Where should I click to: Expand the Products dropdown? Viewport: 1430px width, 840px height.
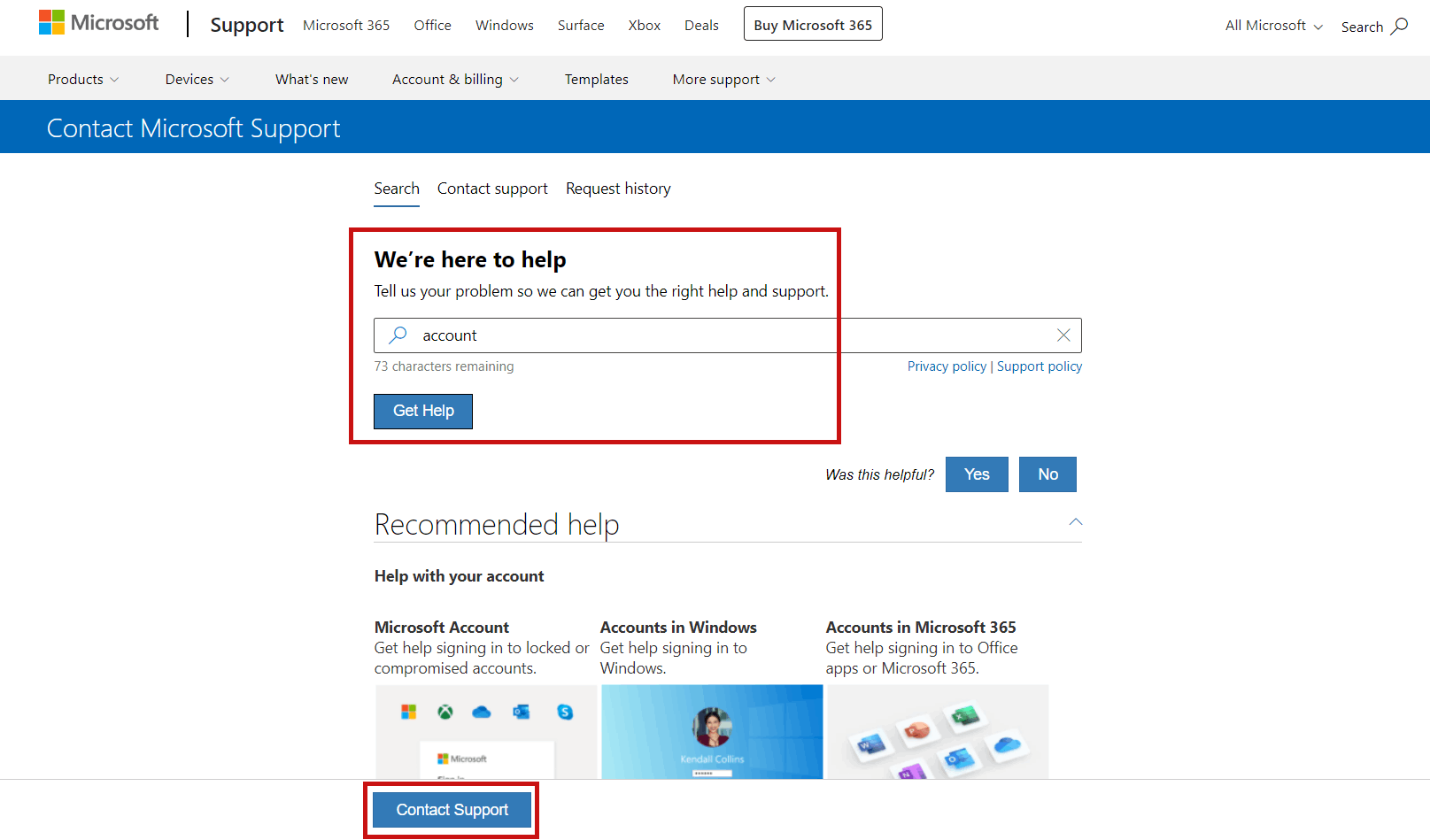(83, 80)
